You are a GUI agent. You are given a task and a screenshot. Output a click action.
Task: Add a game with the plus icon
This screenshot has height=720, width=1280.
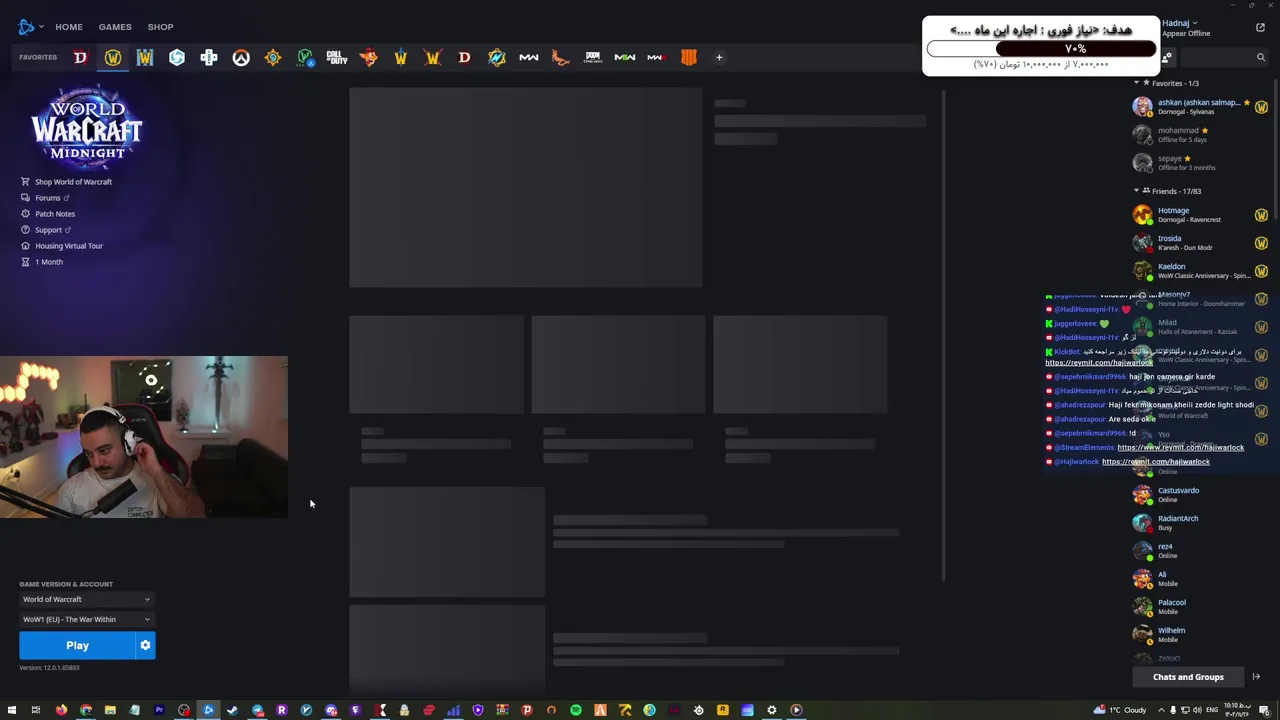pos(719,57)
